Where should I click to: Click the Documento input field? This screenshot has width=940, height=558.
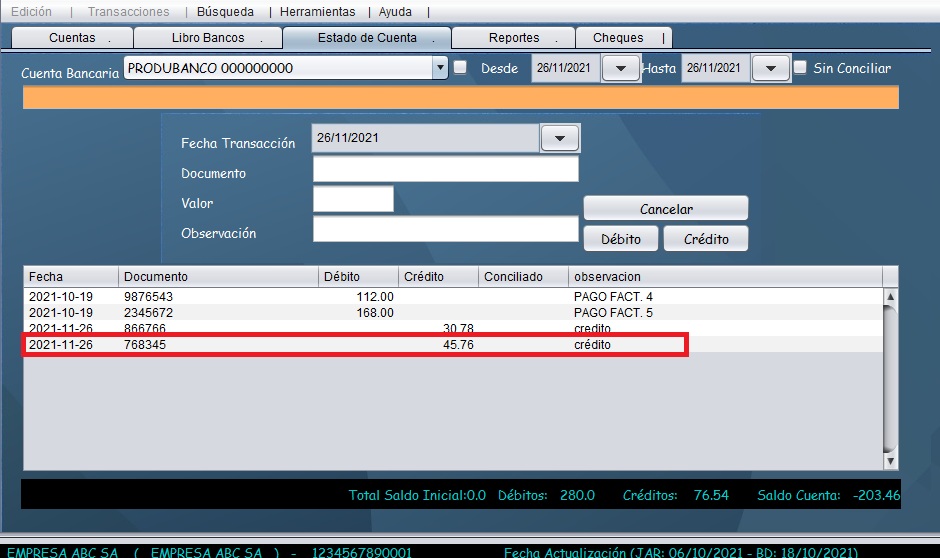point(446,170)
